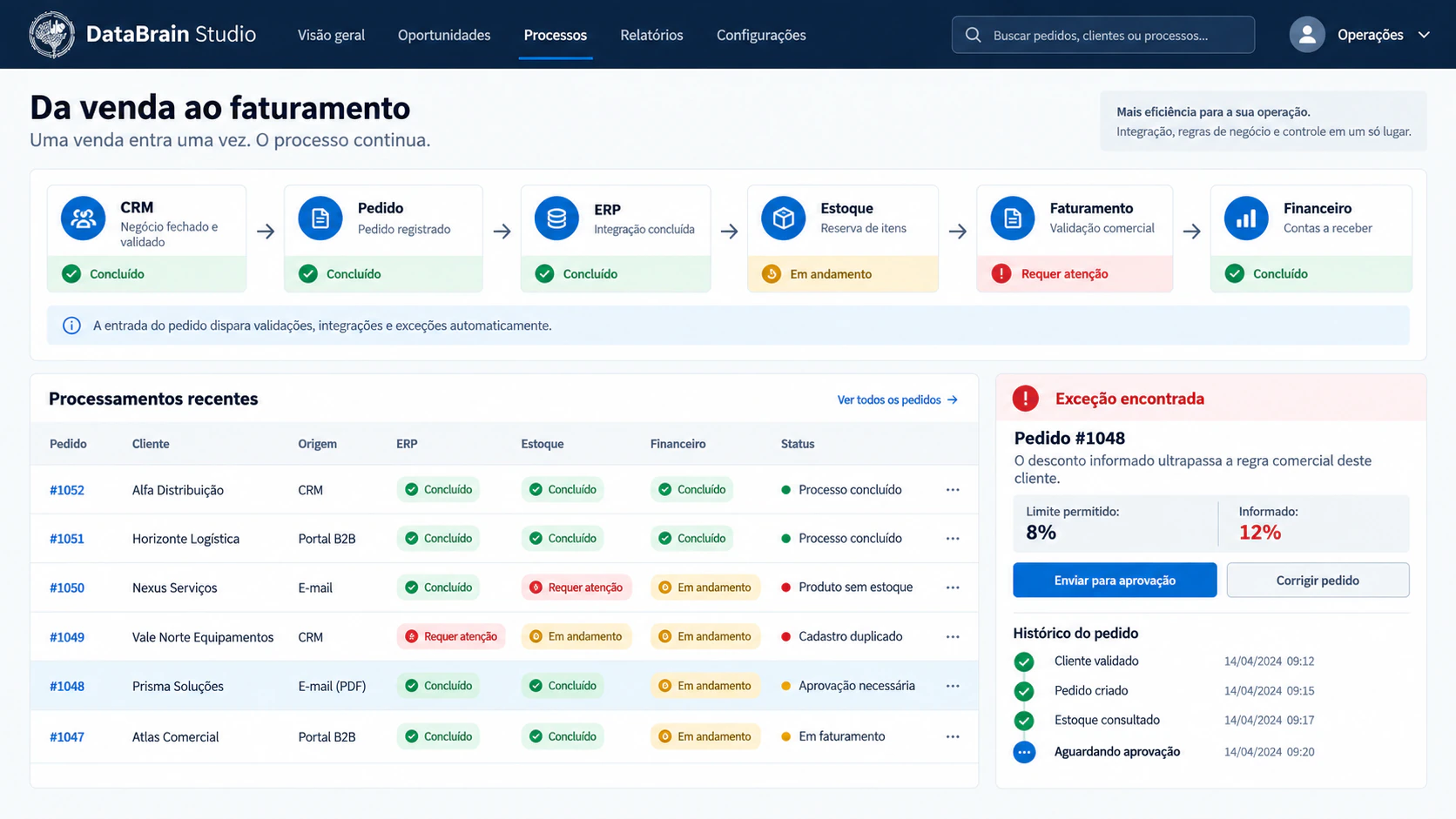This screenshot has height=819, width=1456.
Task: Click the Status column header
Action: pos(798,444)
